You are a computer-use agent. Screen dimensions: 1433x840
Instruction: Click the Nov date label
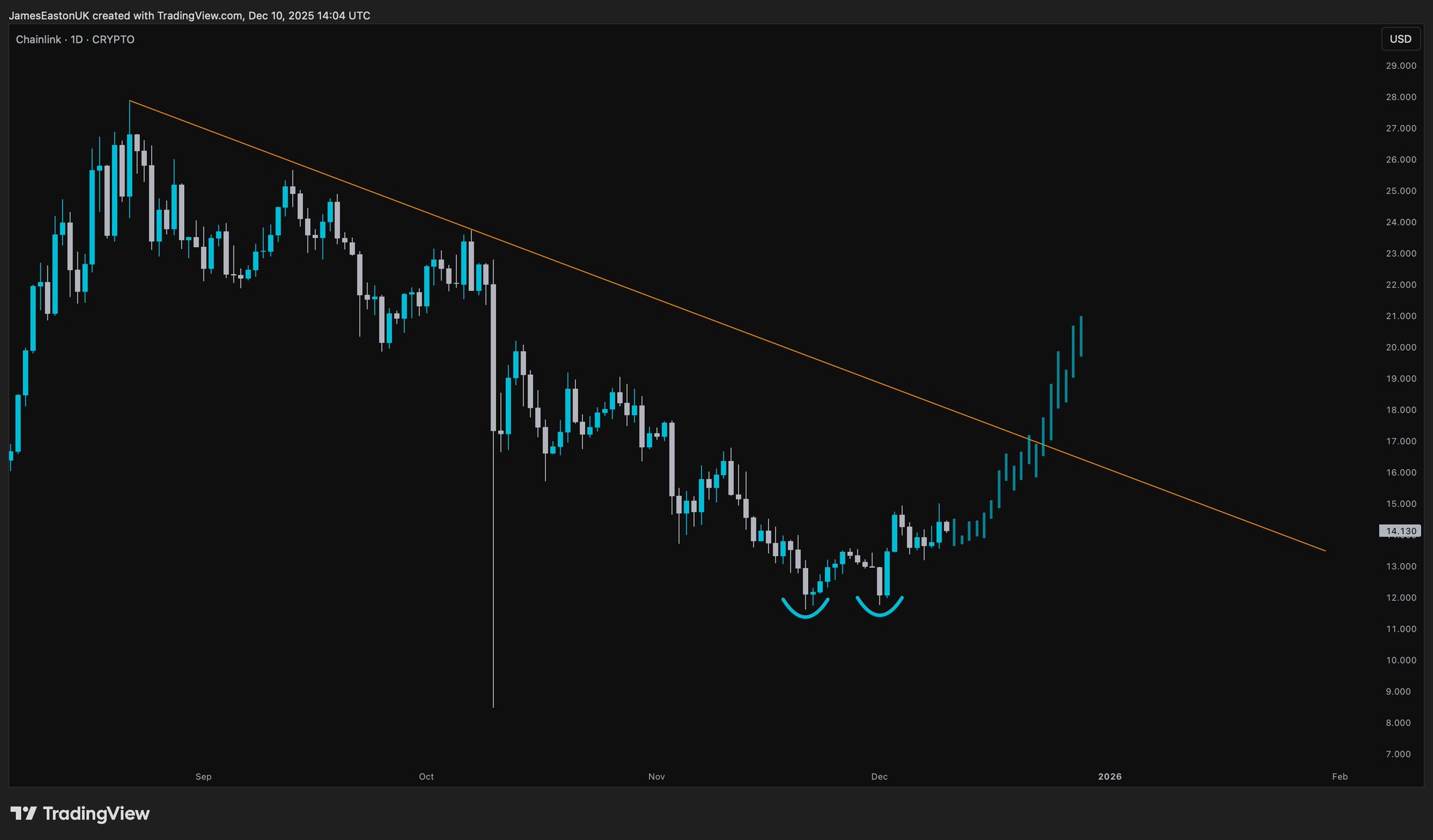[656, 776]
